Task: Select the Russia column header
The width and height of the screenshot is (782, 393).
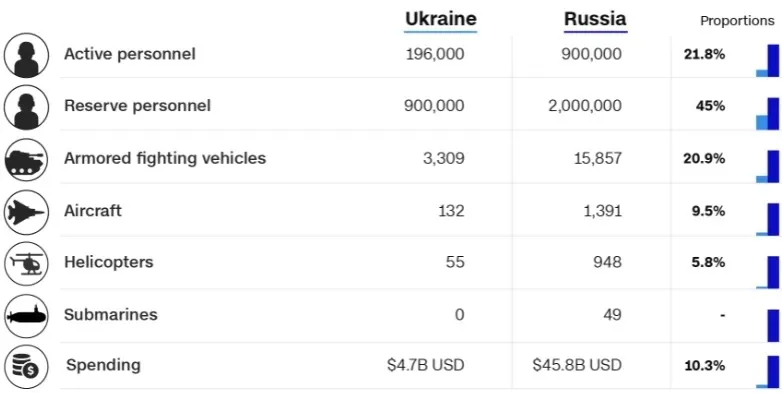Action: pyautogui.click(x=595, y=19)
